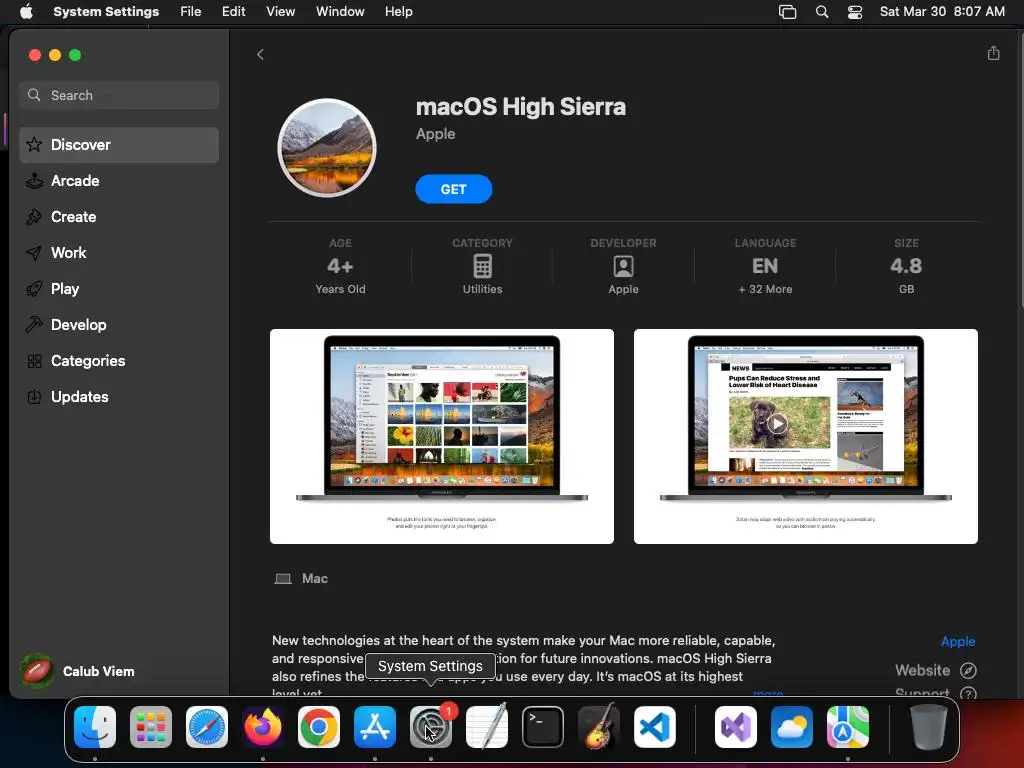Open the Develop section
The width and height of the screenshot is (1024, 768).
click(x=119, y=325)
